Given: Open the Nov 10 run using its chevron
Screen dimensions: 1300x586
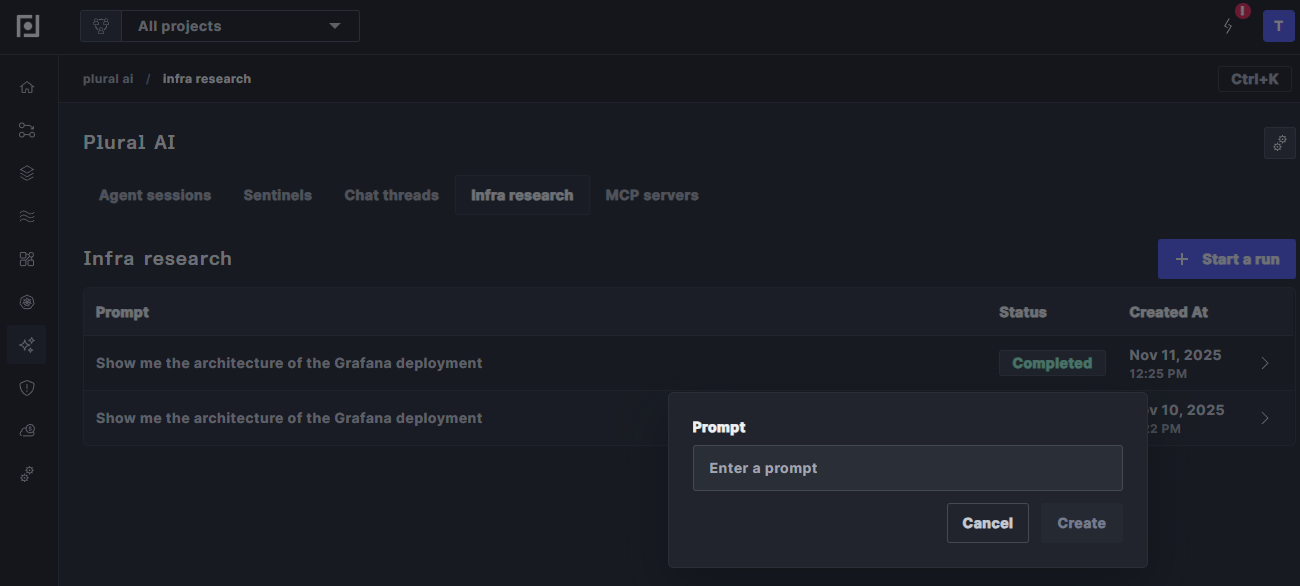Looking at the screenshot, I should click(x=1265, y=418).
